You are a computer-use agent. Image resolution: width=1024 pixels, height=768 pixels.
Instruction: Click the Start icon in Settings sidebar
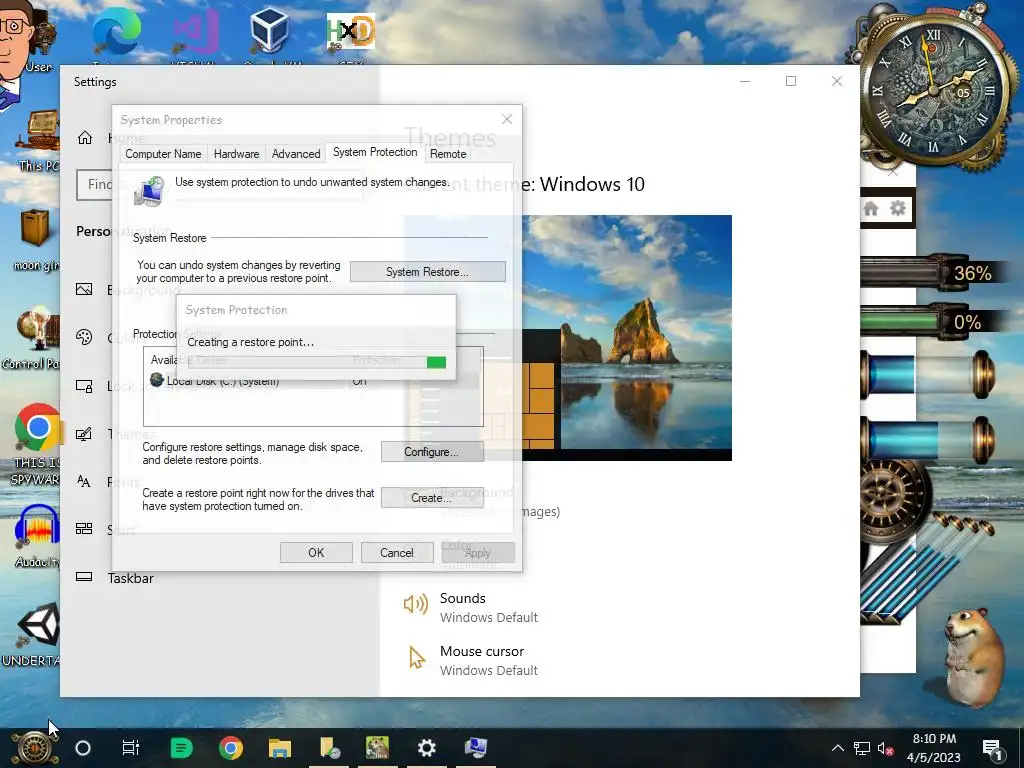[x=84, y=528]
